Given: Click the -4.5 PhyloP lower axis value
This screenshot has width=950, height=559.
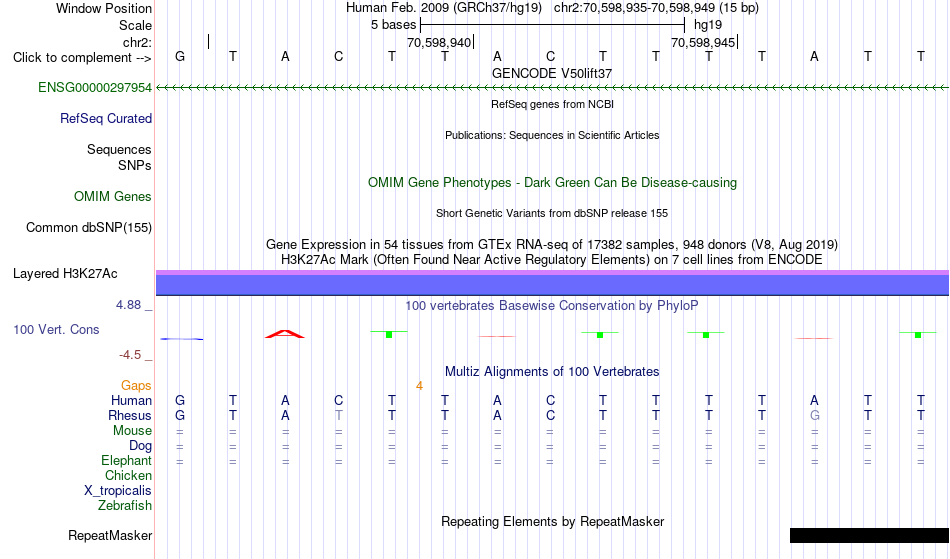Looking at the screenshot, I should pos(130,355).
